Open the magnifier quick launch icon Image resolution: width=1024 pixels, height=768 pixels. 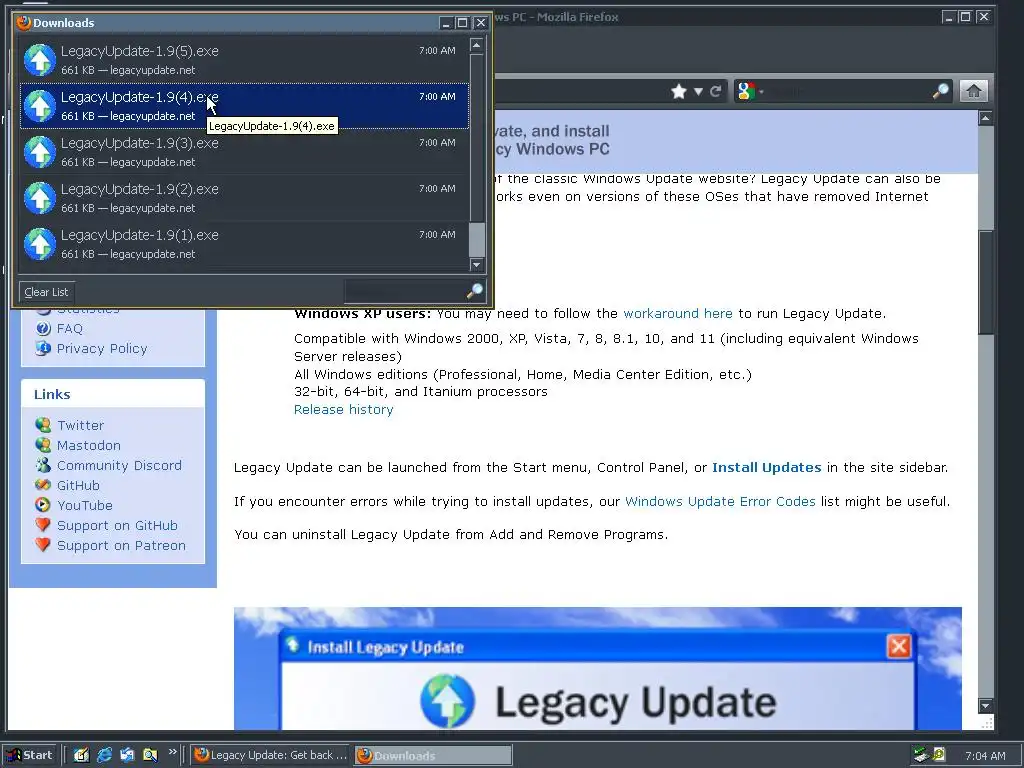tap(150, 755)
